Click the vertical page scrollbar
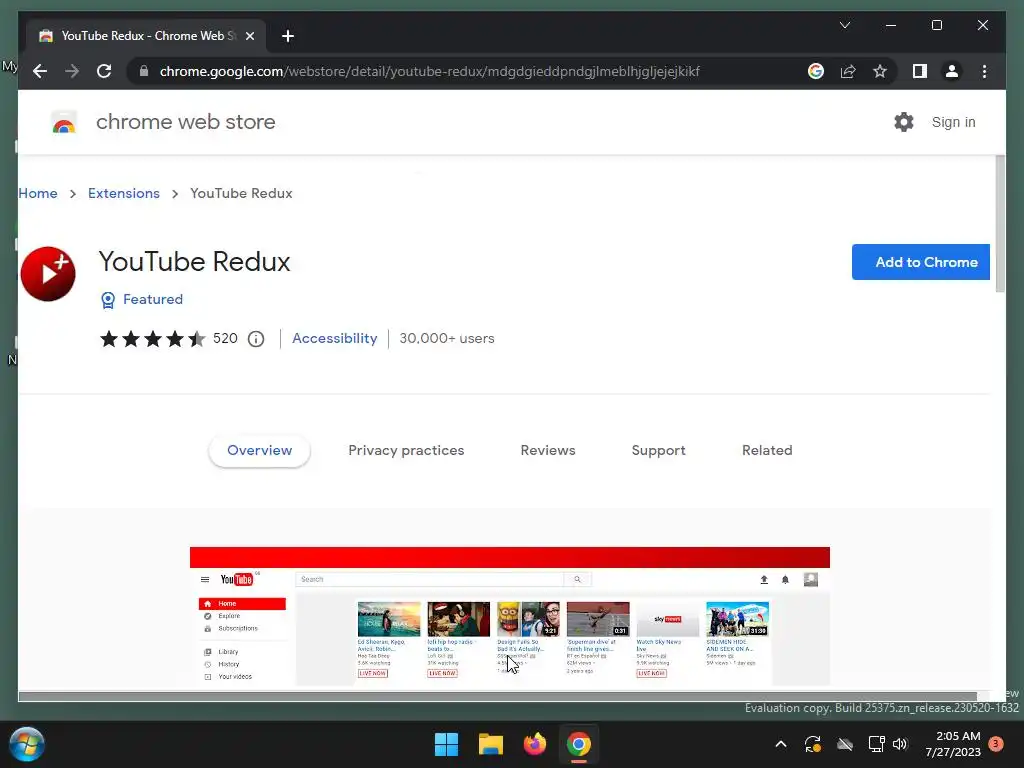Screen dimensions: 1024x768 [1000, 224]
